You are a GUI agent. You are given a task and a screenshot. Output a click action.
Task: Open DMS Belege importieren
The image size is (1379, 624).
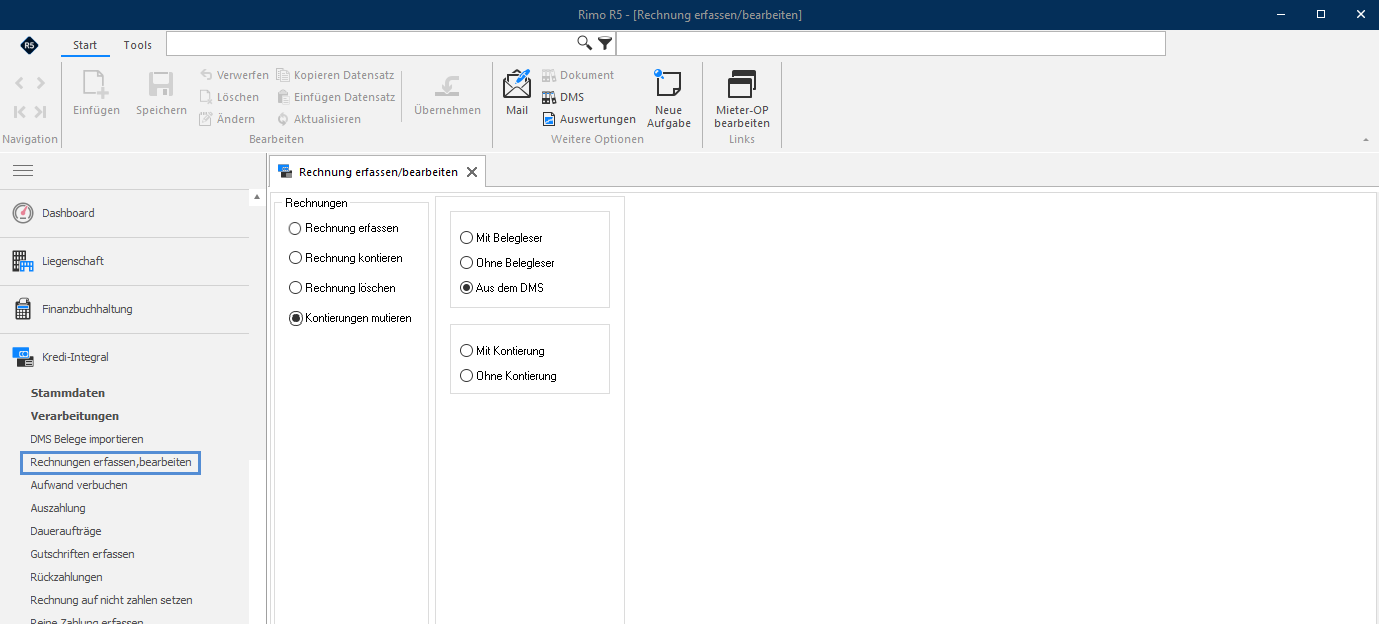pos(87,439)
